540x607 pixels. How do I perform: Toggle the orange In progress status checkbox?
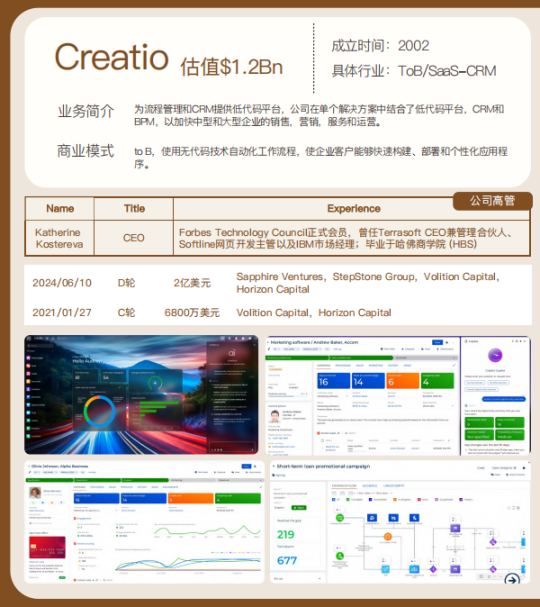(x=395, y=499)
